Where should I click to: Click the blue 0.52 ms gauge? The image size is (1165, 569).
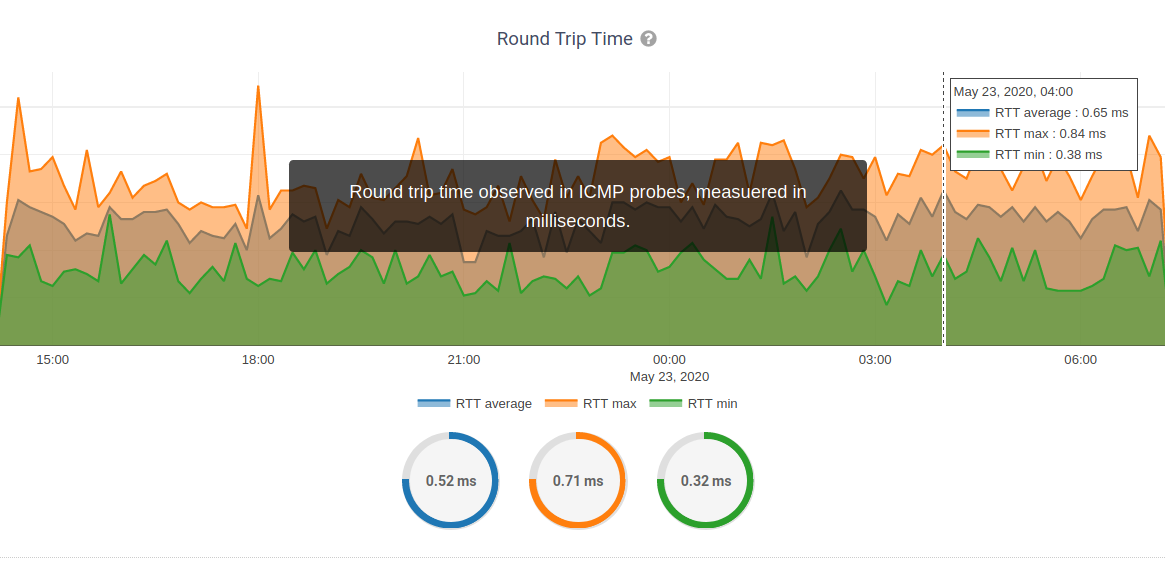[x=450, y=481]
